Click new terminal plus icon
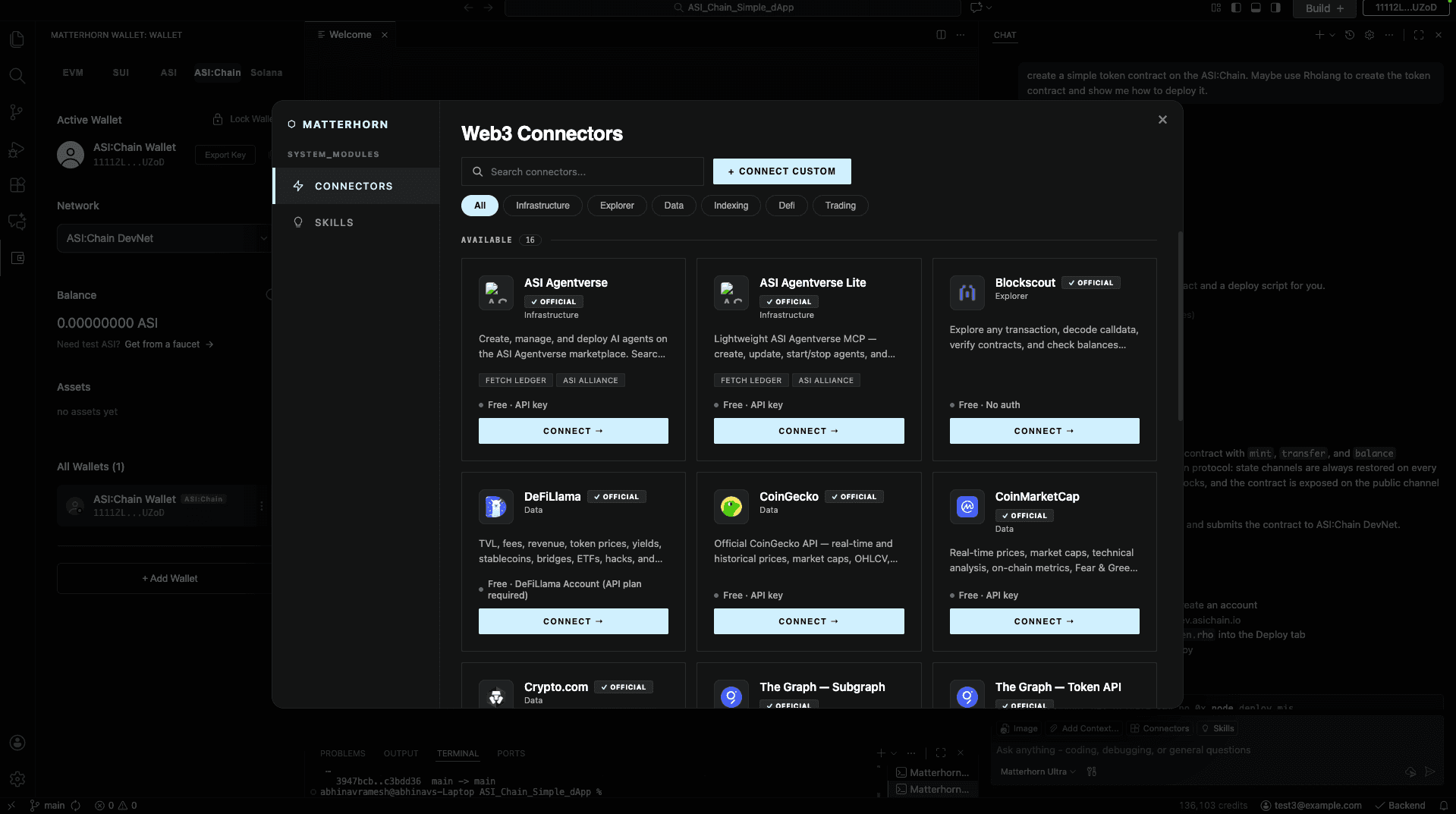1456x814 pixels. coord(881,753)
